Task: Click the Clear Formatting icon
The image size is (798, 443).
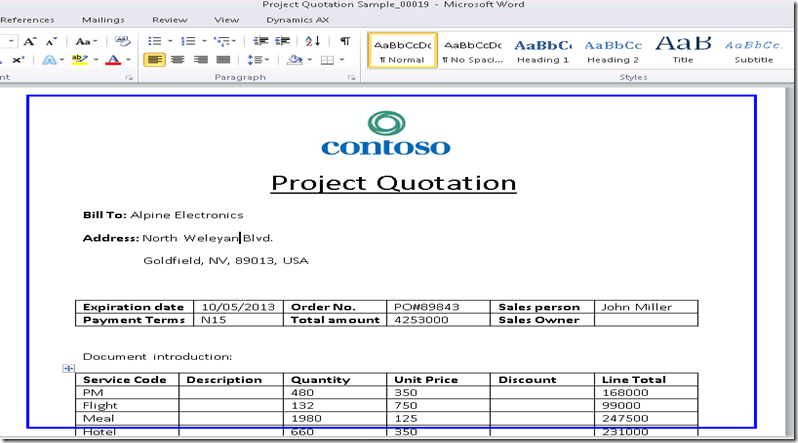Action: pyautogui.click(x=123, y=41)
